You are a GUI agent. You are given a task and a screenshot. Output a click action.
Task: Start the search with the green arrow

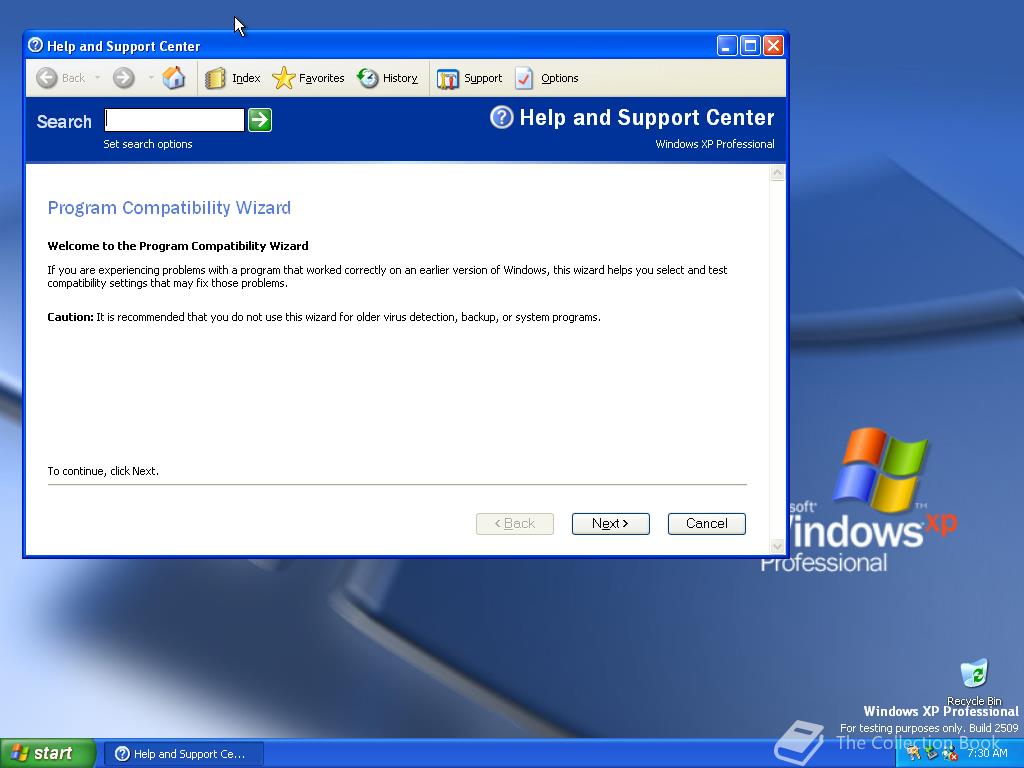(259, 119)
